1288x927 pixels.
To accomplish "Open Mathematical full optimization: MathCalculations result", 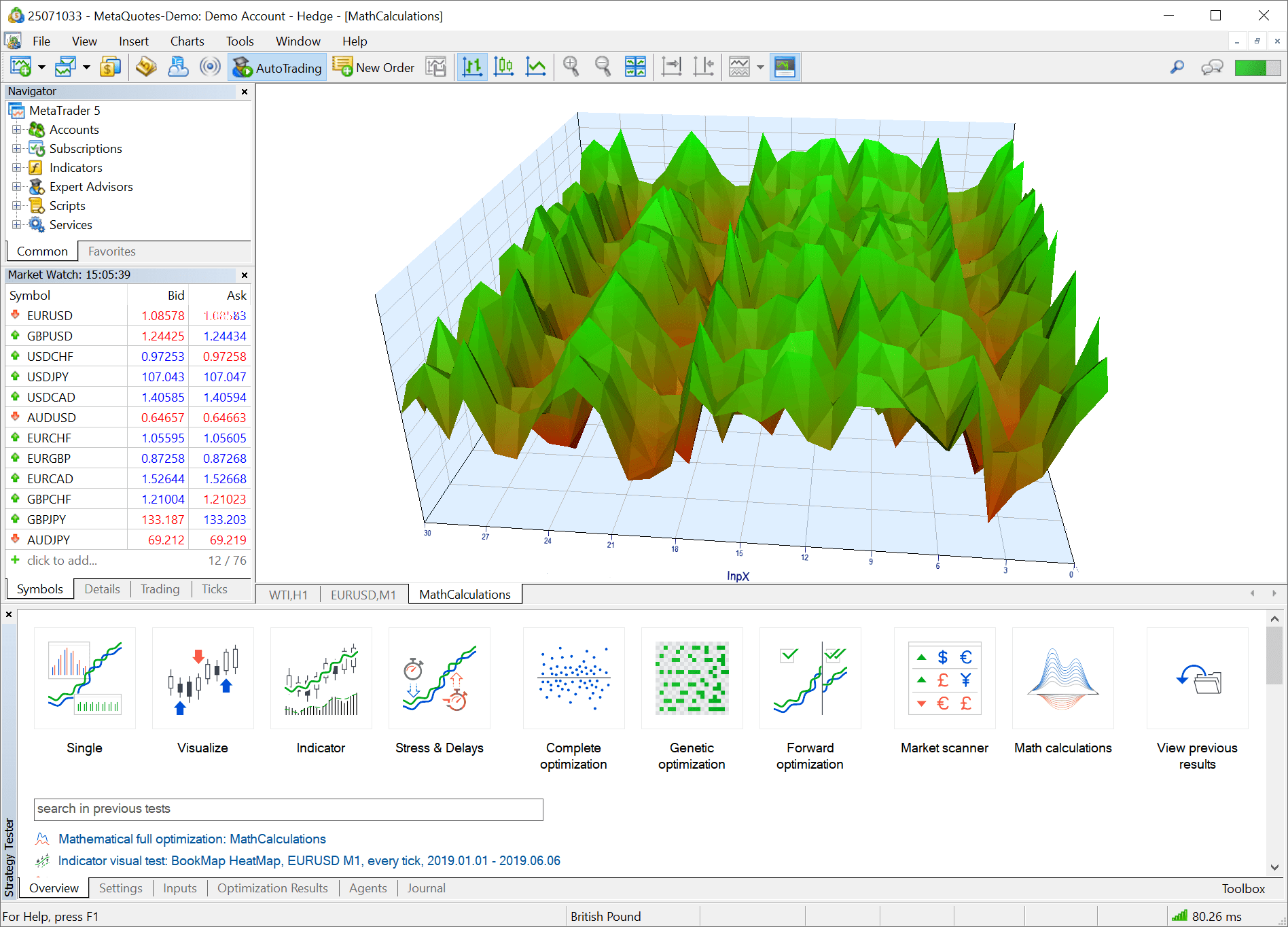I will coord(192,839).
